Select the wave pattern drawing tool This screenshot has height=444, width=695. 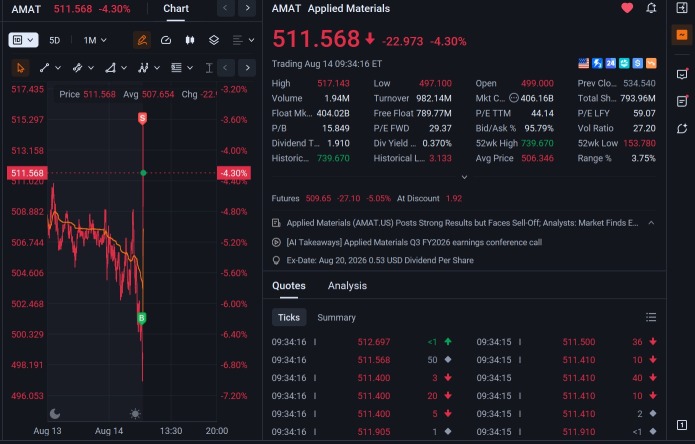[x=143, y=68]
